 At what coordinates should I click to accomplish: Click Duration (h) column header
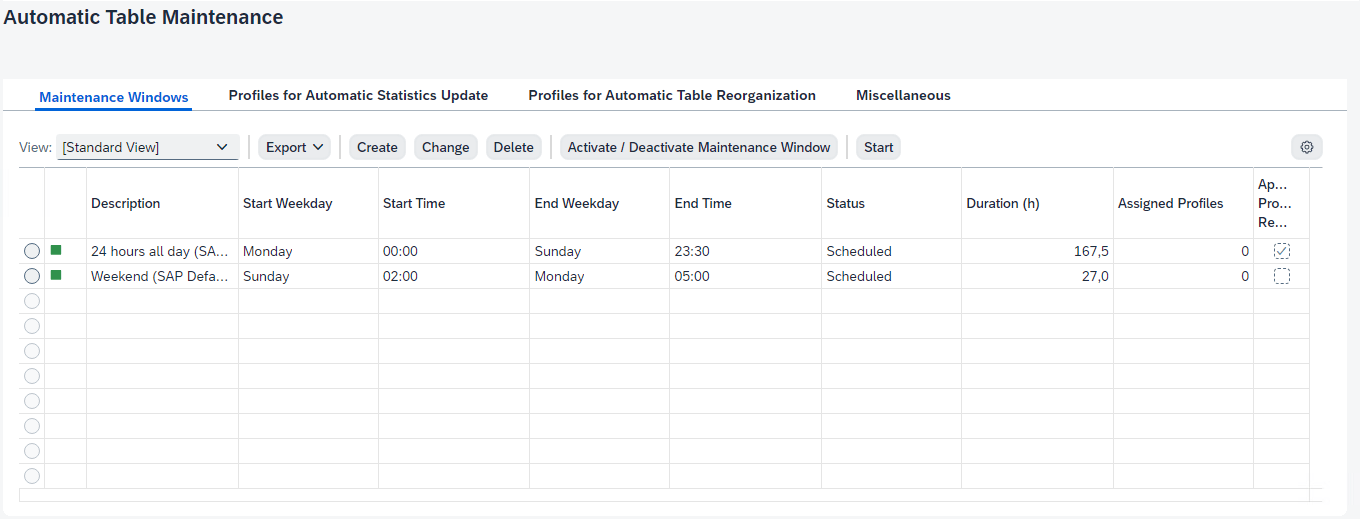pyautogui.click(x=1038, y=203)
